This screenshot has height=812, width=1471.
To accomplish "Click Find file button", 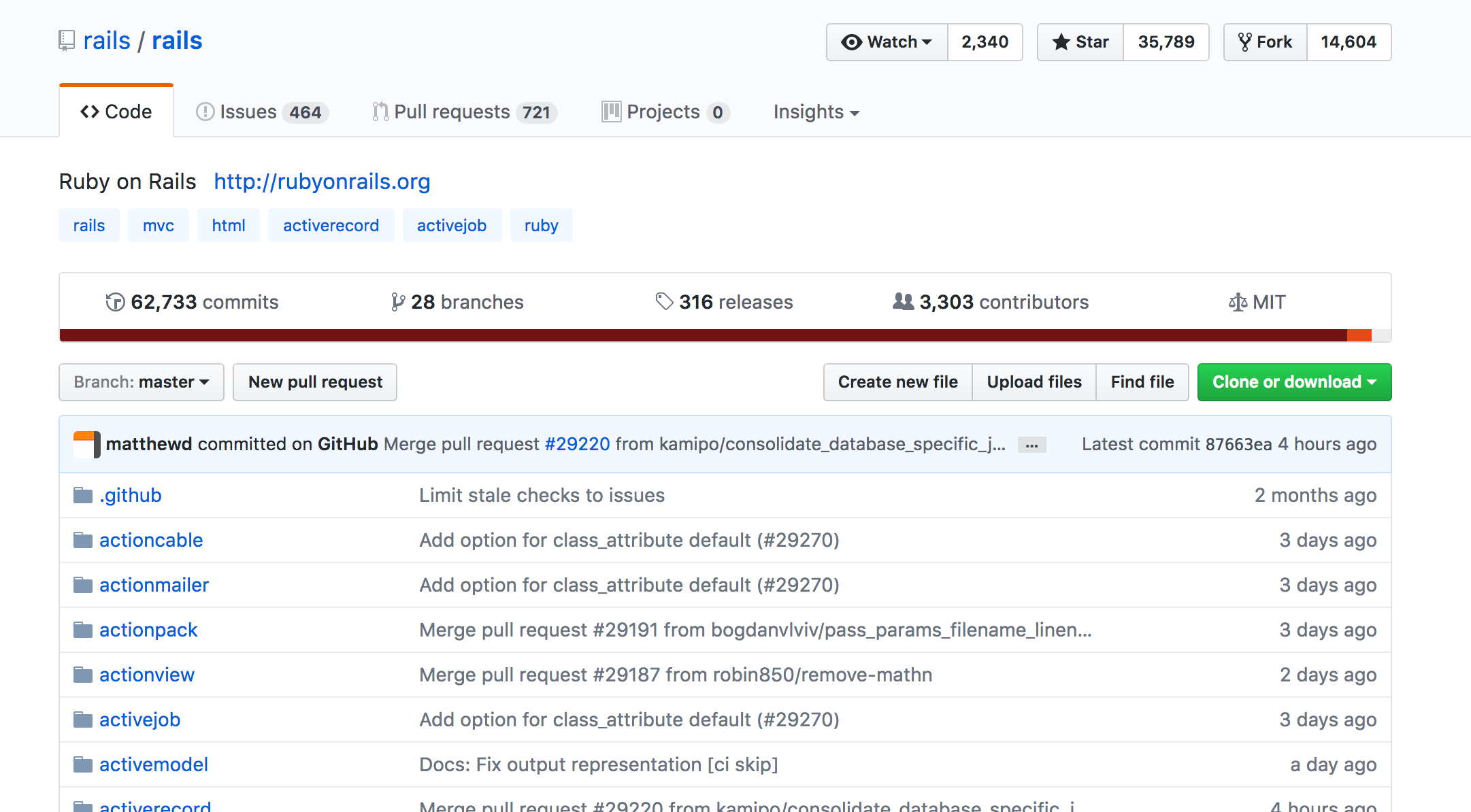I will 1142,382.
